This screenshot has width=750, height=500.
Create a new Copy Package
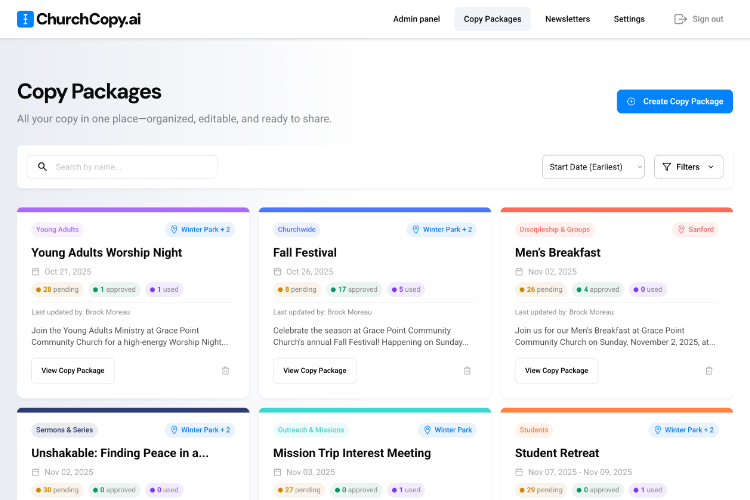pyautogui.click(x=674, y=101)
